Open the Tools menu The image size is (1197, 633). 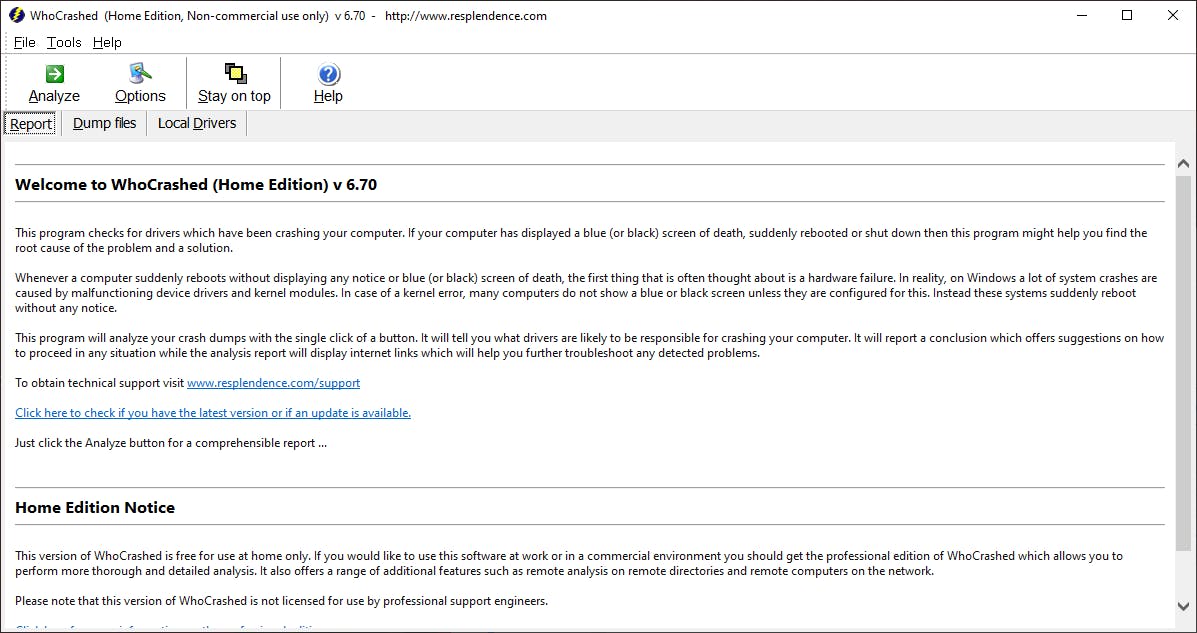click(x=64, y=42)
